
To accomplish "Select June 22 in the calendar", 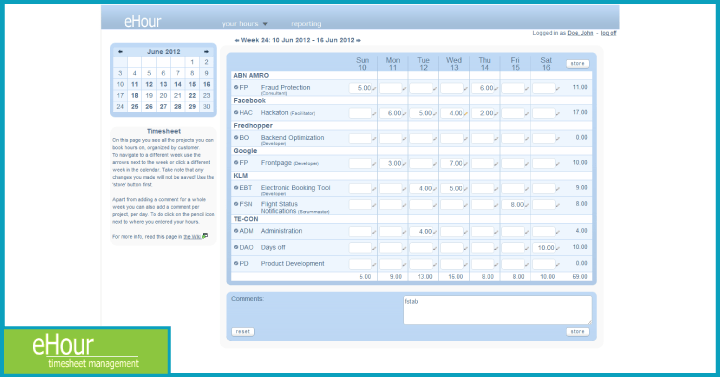I will (192, 96).
